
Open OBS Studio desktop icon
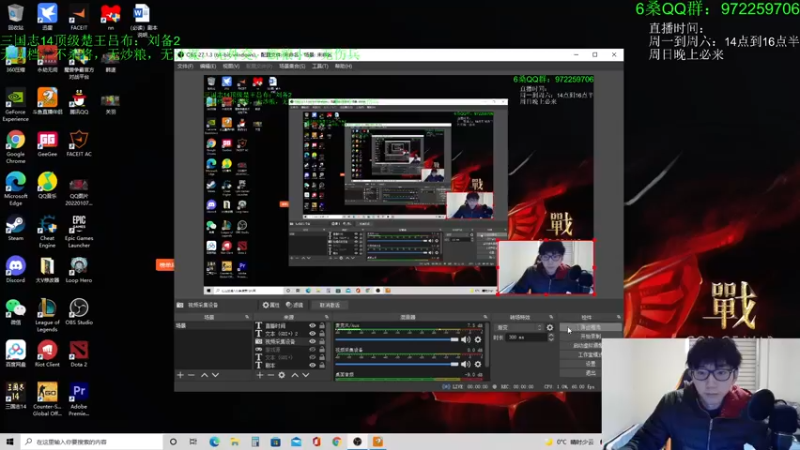click(x=79, y=312)
